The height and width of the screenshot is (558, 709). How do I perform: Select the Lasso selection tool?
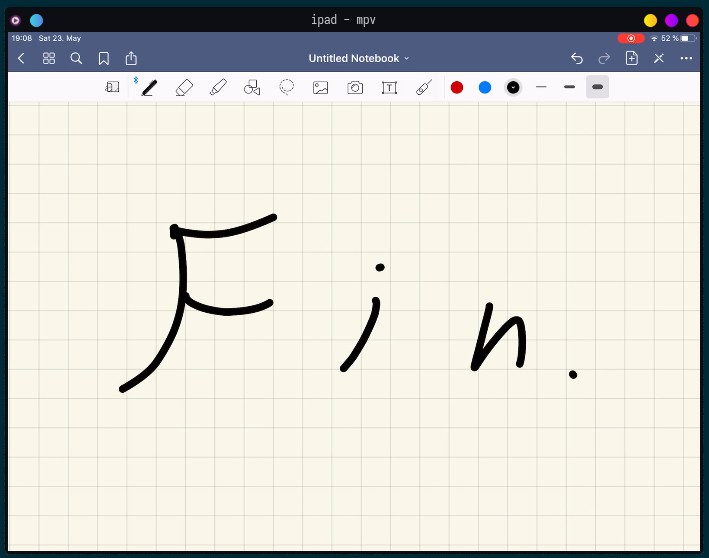[287, 87]
